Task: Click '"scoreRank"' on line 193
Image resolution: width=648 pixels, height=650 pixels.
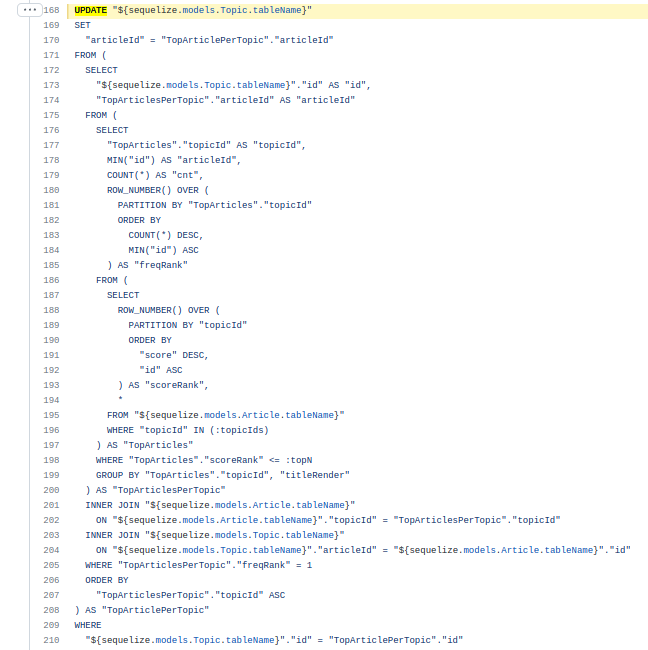Action: [x=174, y=385]
